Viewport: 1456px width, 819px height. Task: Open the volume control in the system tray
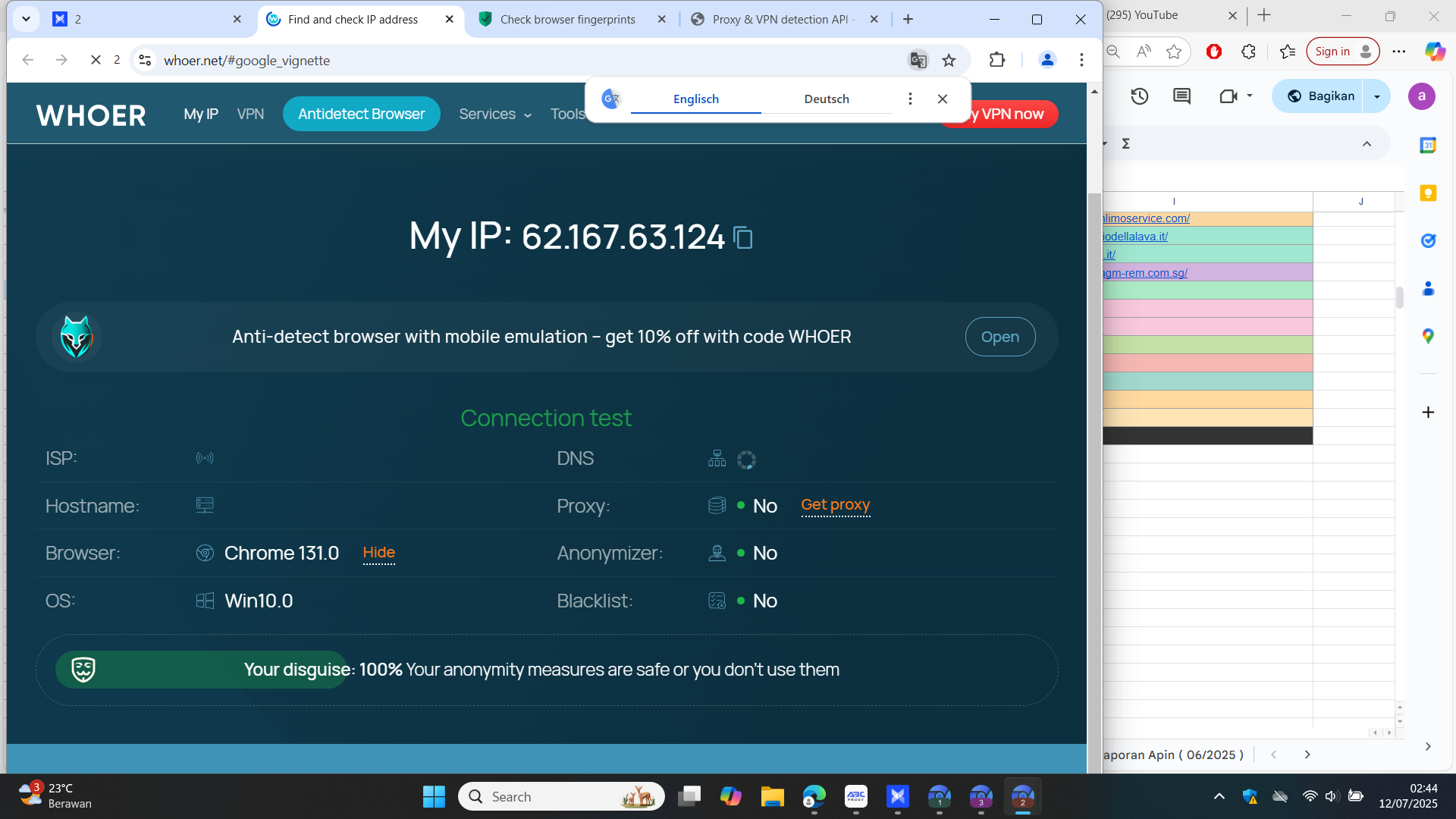click(x=1332, y=796)
